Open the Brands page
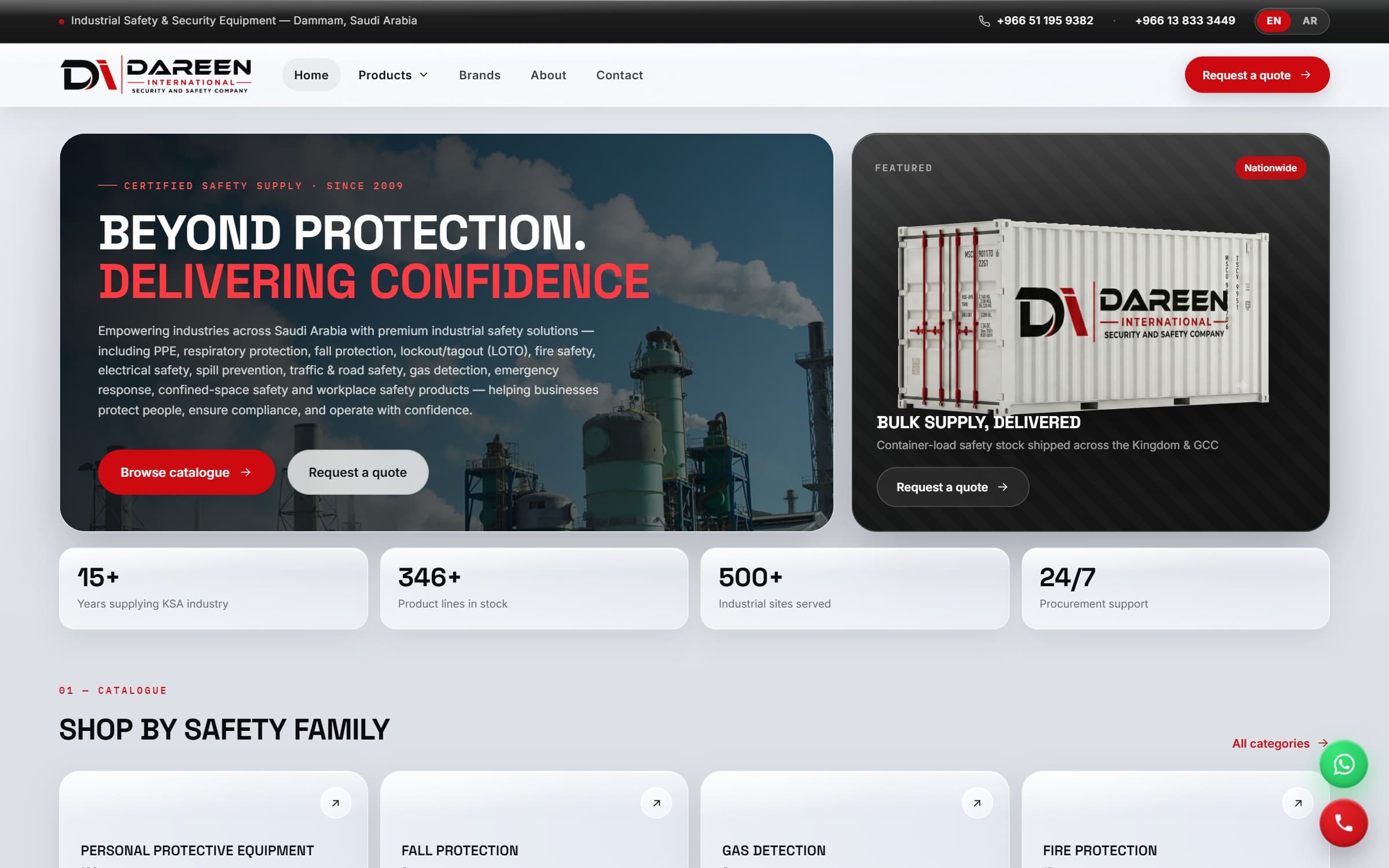Screen dimensions: 1389x868 tap(480, 75)
